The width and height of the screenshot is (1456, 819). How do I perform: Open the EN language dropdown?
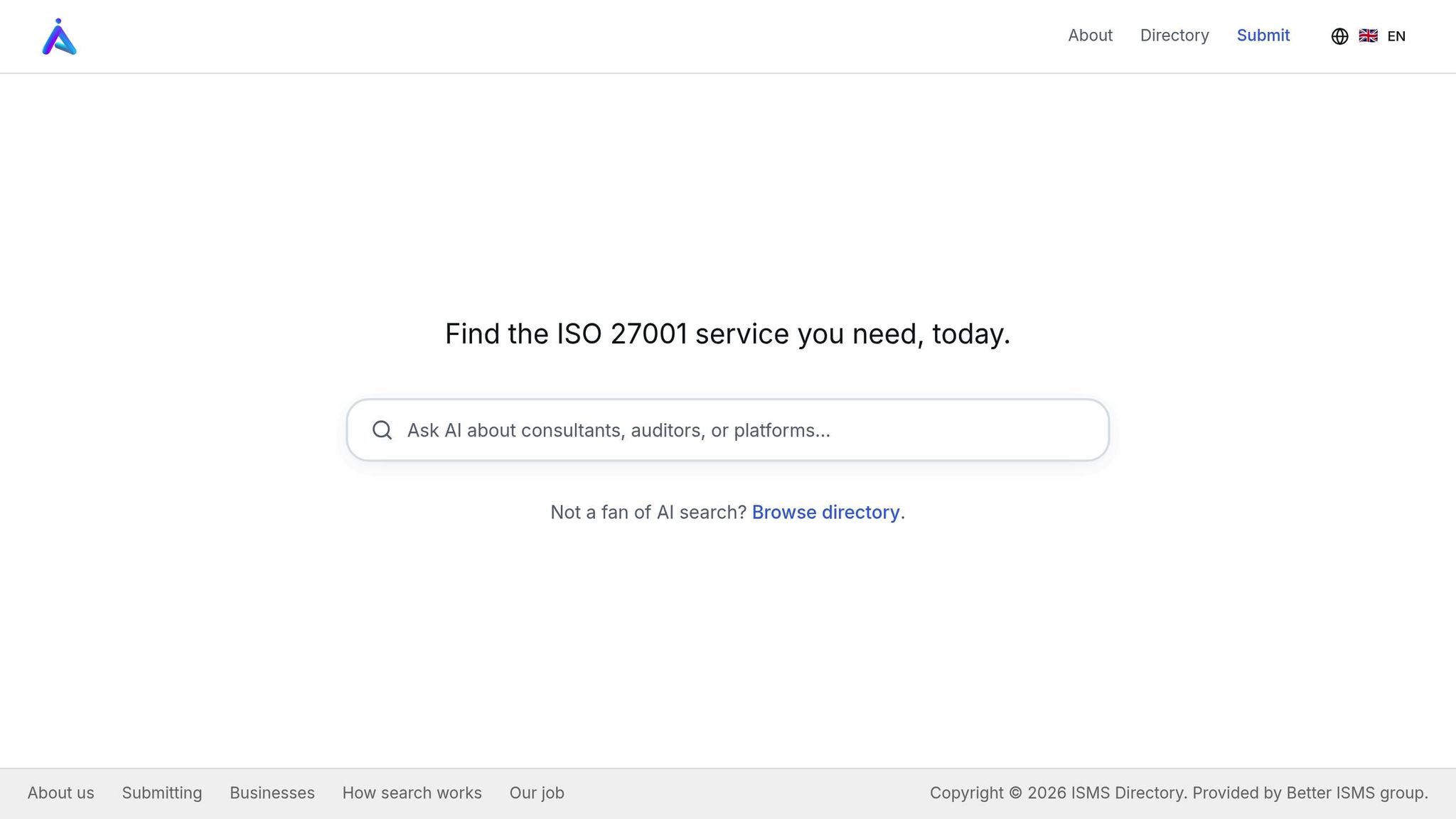coord(1396,36)
